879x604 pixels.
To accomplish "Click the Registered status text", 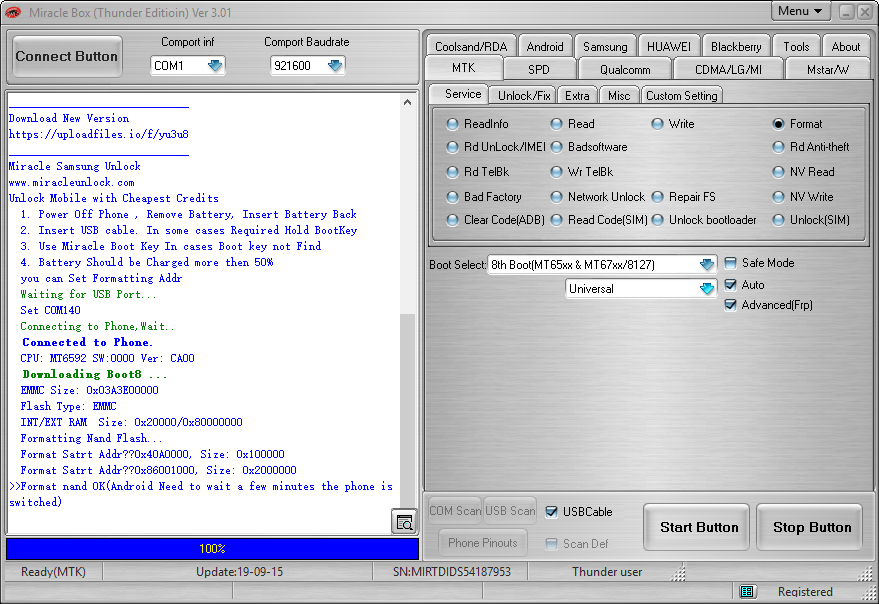I will click(804, 592).
